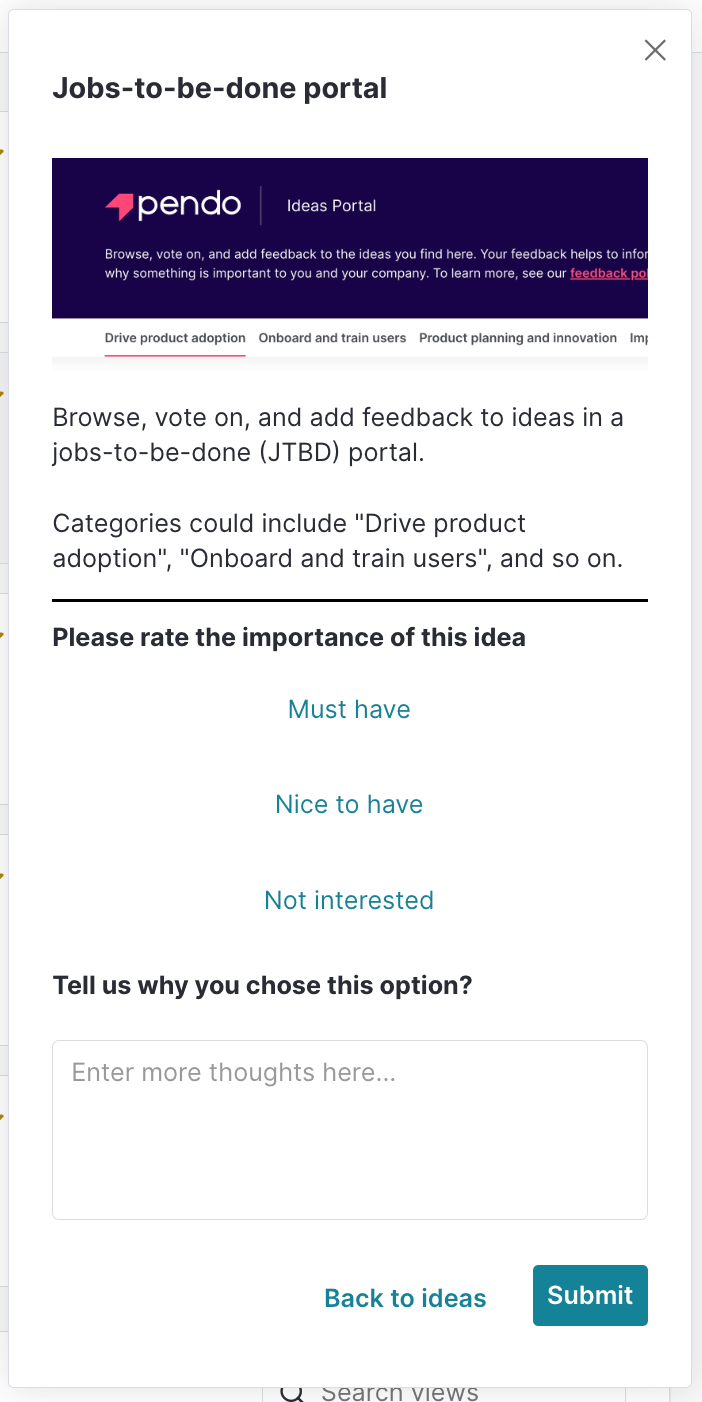Select the "Must have" rating option
The image size is (702, 1402).
point(349,709)
